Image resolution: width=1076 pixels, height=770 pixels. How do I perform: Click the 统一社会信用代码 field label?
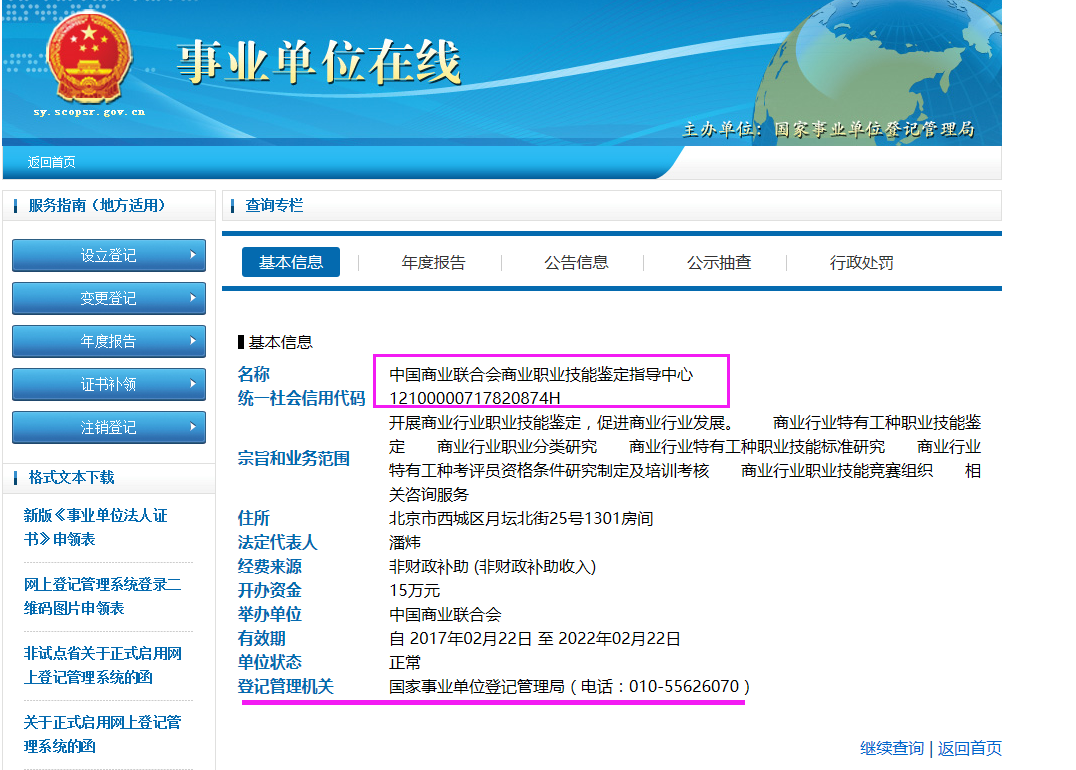click(301, 398)
